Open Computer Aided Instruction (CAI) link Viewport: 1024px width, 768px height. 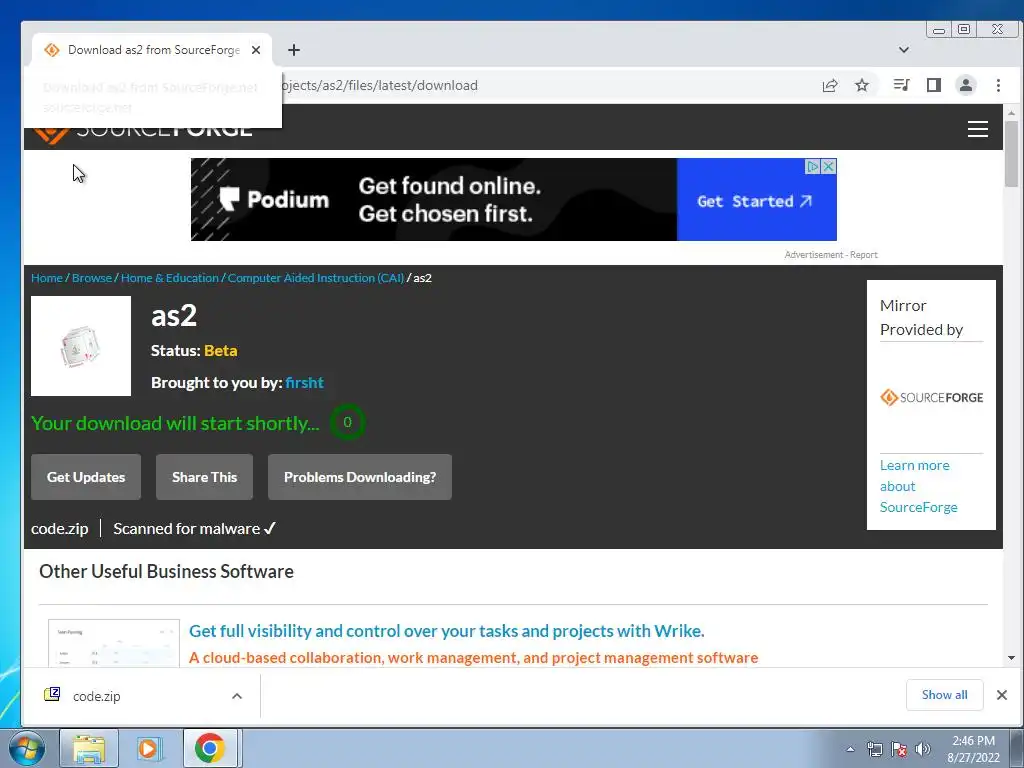point(316,278)
